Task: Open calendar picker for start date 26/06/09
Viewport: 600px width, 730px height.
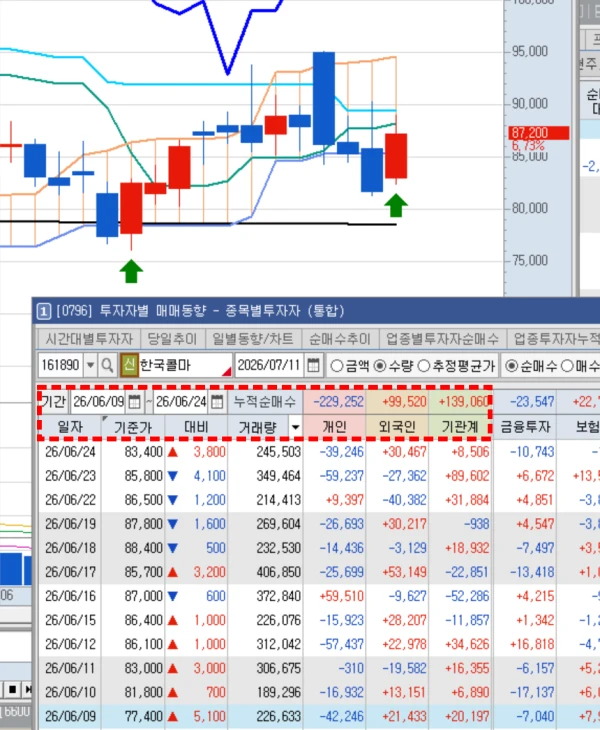Action: pos(134,402)
